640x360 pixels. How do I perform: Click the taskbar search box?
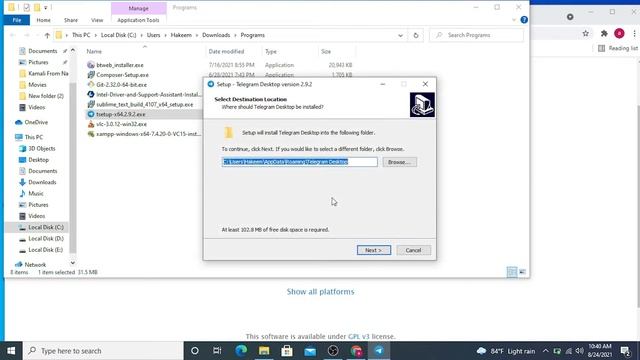tap(103, 351)
